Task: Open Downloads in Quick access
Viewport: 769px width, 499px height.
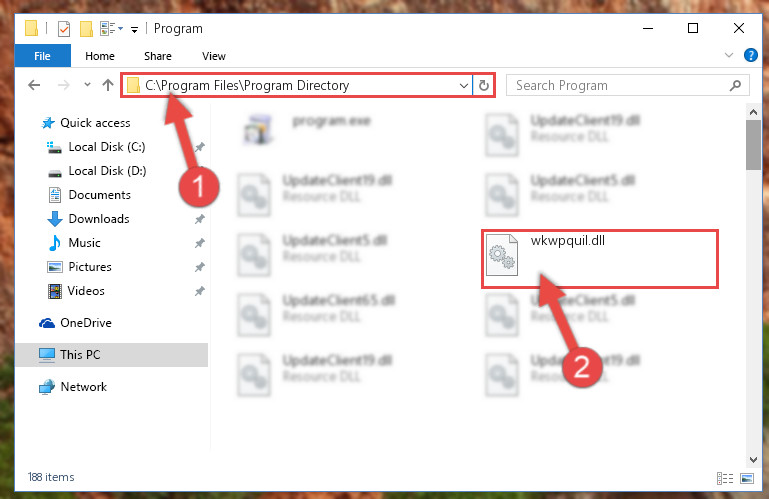Action: click(x=99, y=219)
